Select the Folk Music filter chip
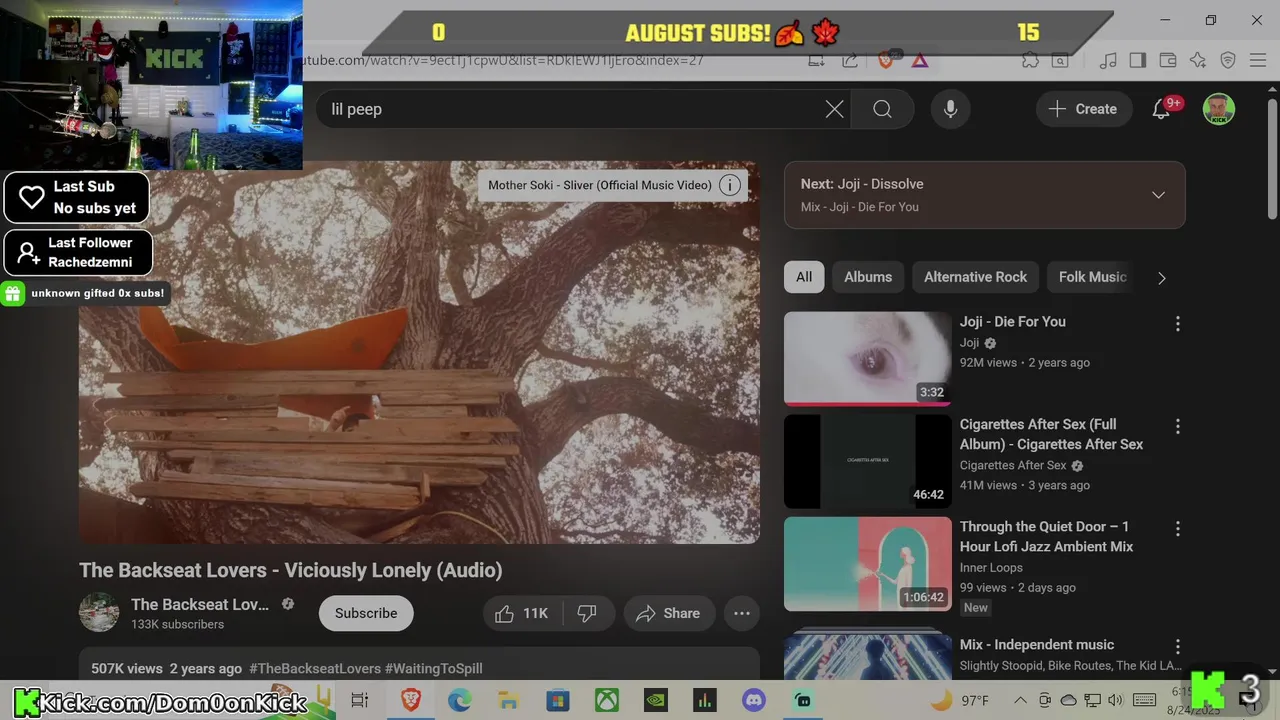This screenshot has height=720, width=1280. [1092, 277]
